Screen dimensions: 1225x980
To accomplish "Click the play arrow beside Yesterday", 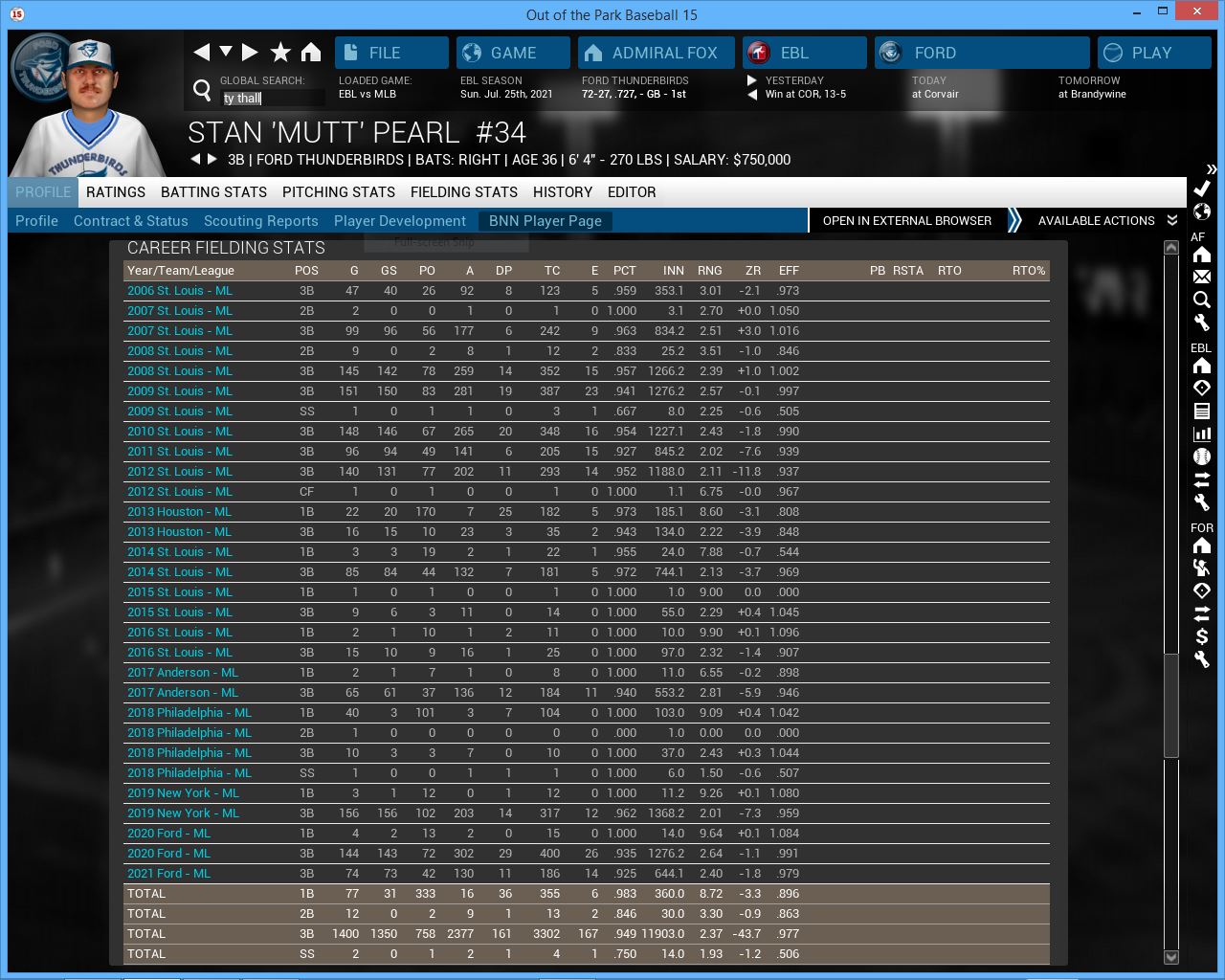I will pyautogui.click(x=752, y=80).
